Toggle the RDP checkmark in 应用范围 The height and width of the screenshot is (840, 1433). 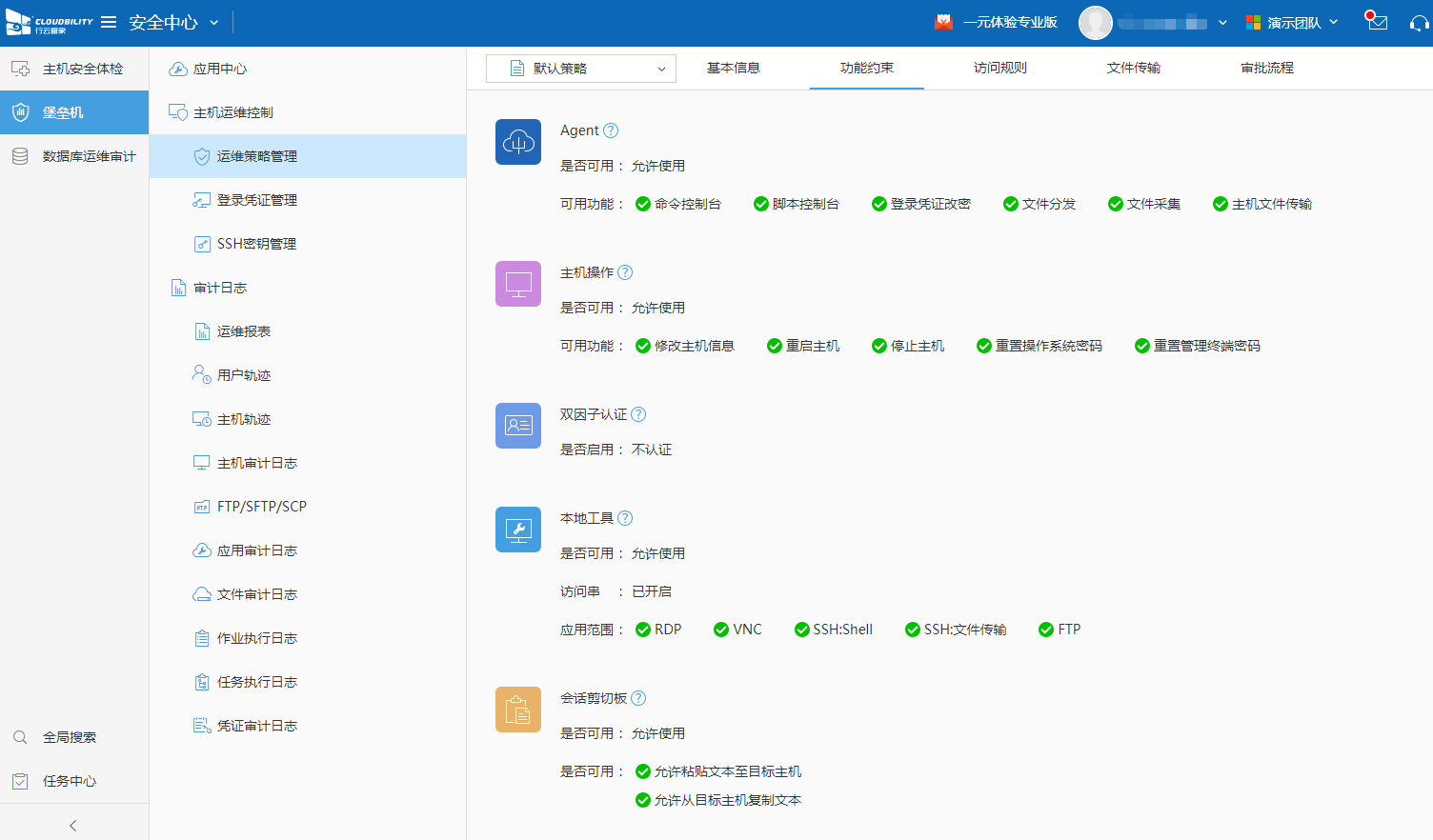click(x=643, y=630)
